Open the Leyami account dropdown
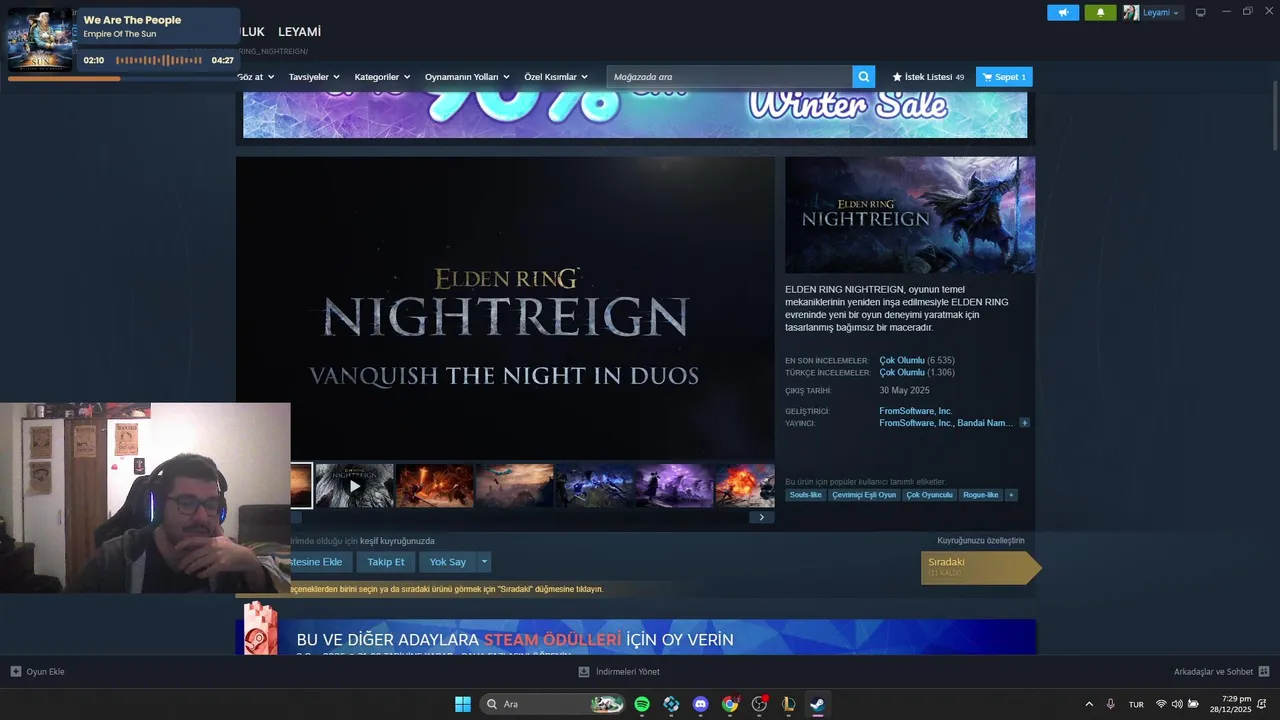Viewport: 1280px width, 720px height. 1160,12
